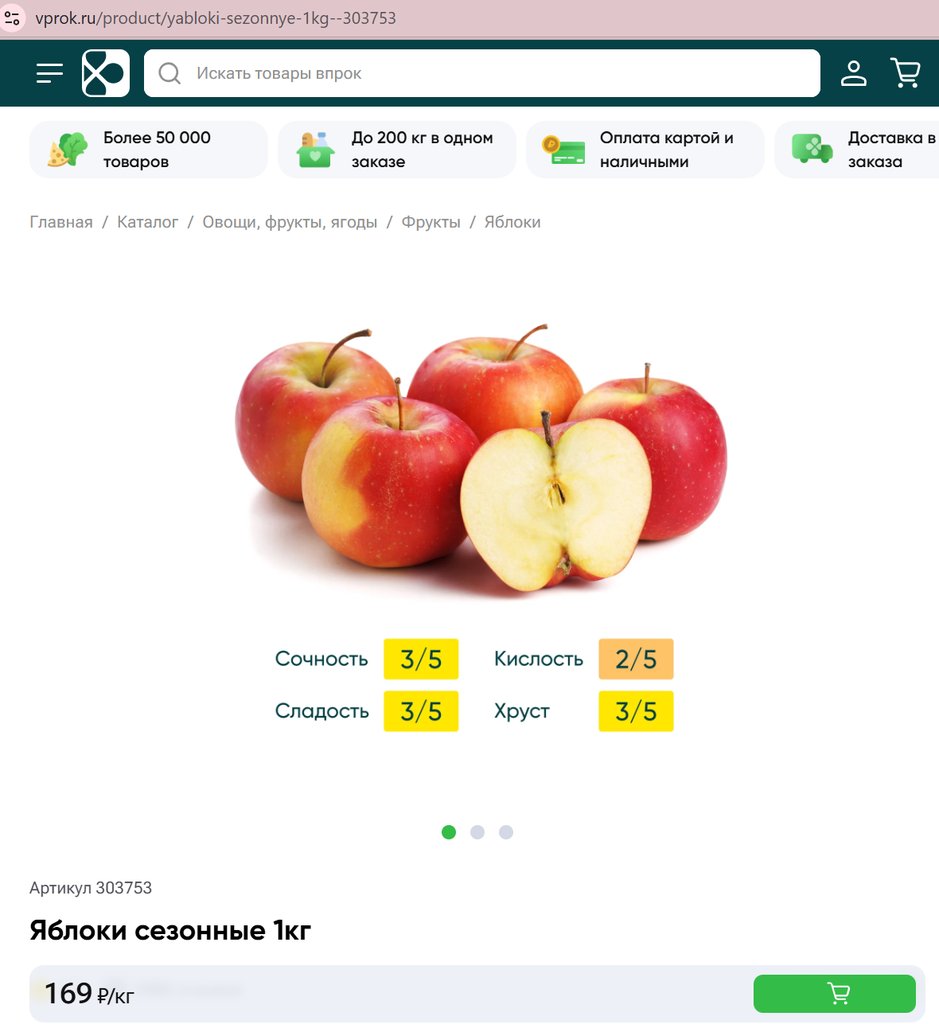The image size is (939, 1024).
Task: Click the Vprok logo icon
Action: pyautogui.click(x=106, y=73)
